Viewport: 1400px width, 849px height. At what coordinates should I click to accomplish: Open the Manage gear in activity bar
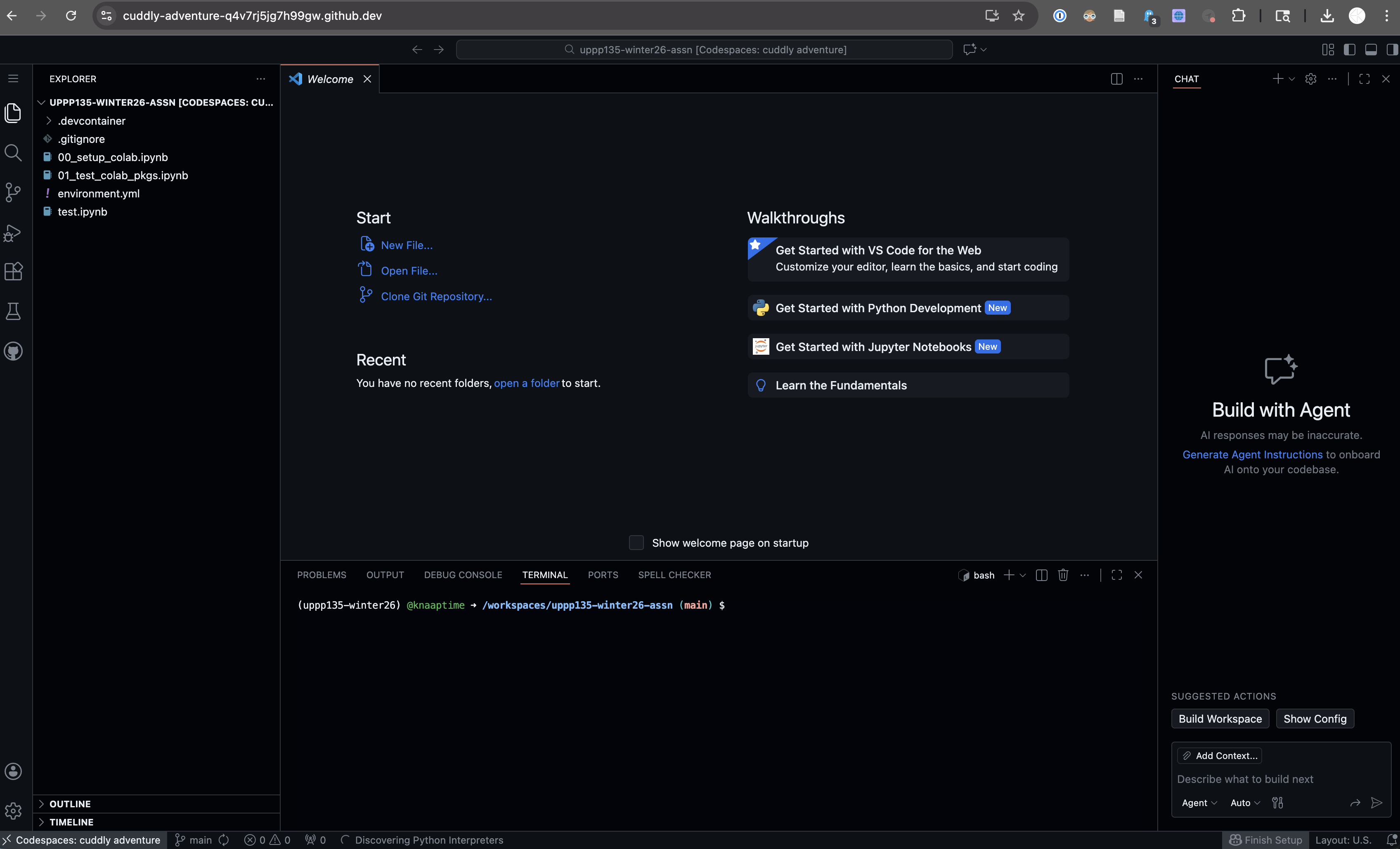(13, 811)
